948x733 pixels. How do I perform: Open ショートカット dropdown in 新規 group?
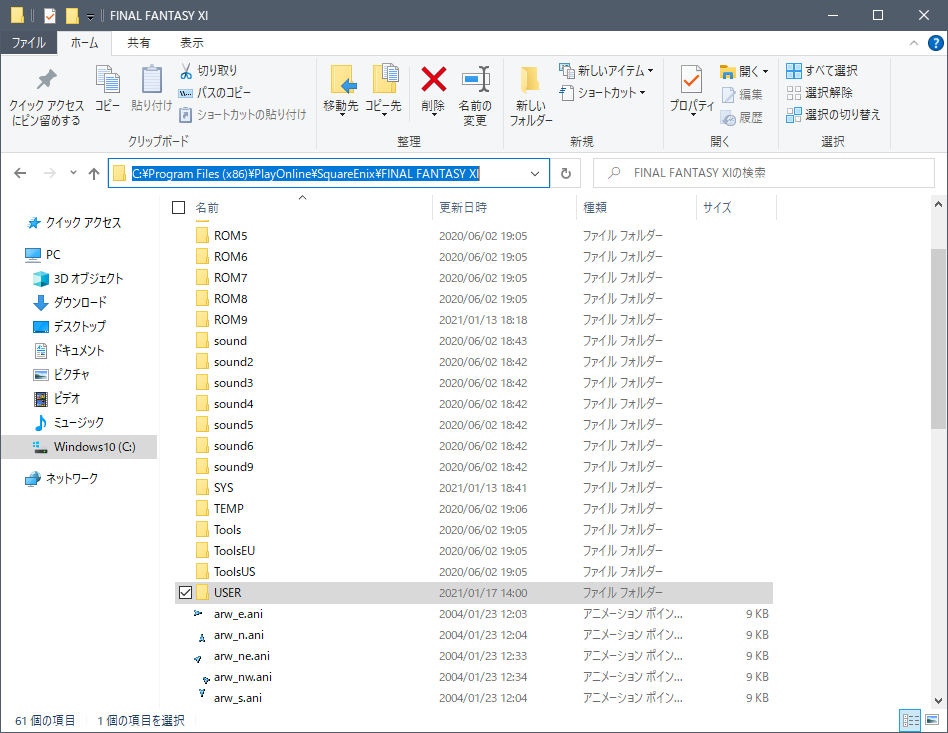(602, 93)
